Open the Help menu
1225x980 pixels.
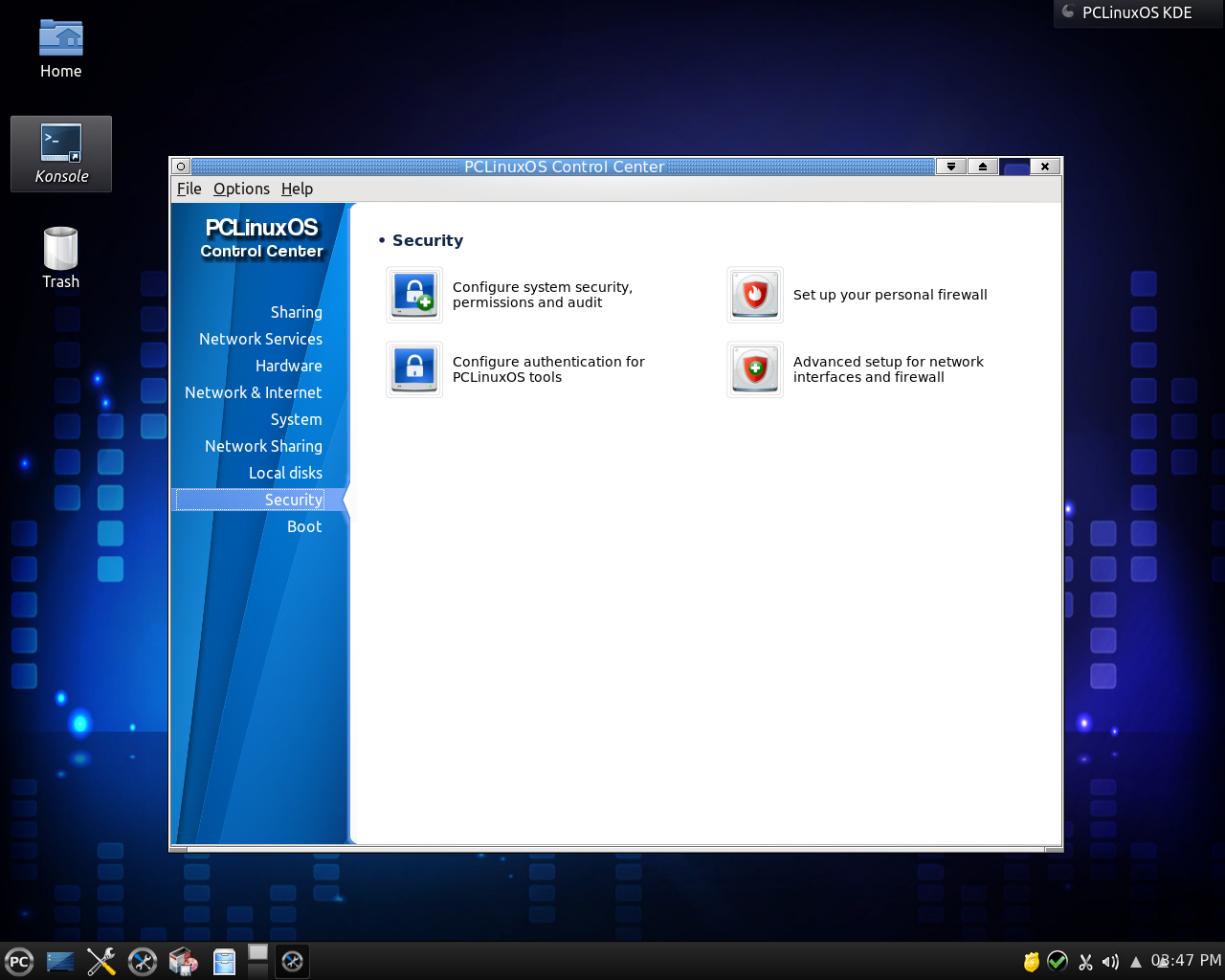point(297,189)
